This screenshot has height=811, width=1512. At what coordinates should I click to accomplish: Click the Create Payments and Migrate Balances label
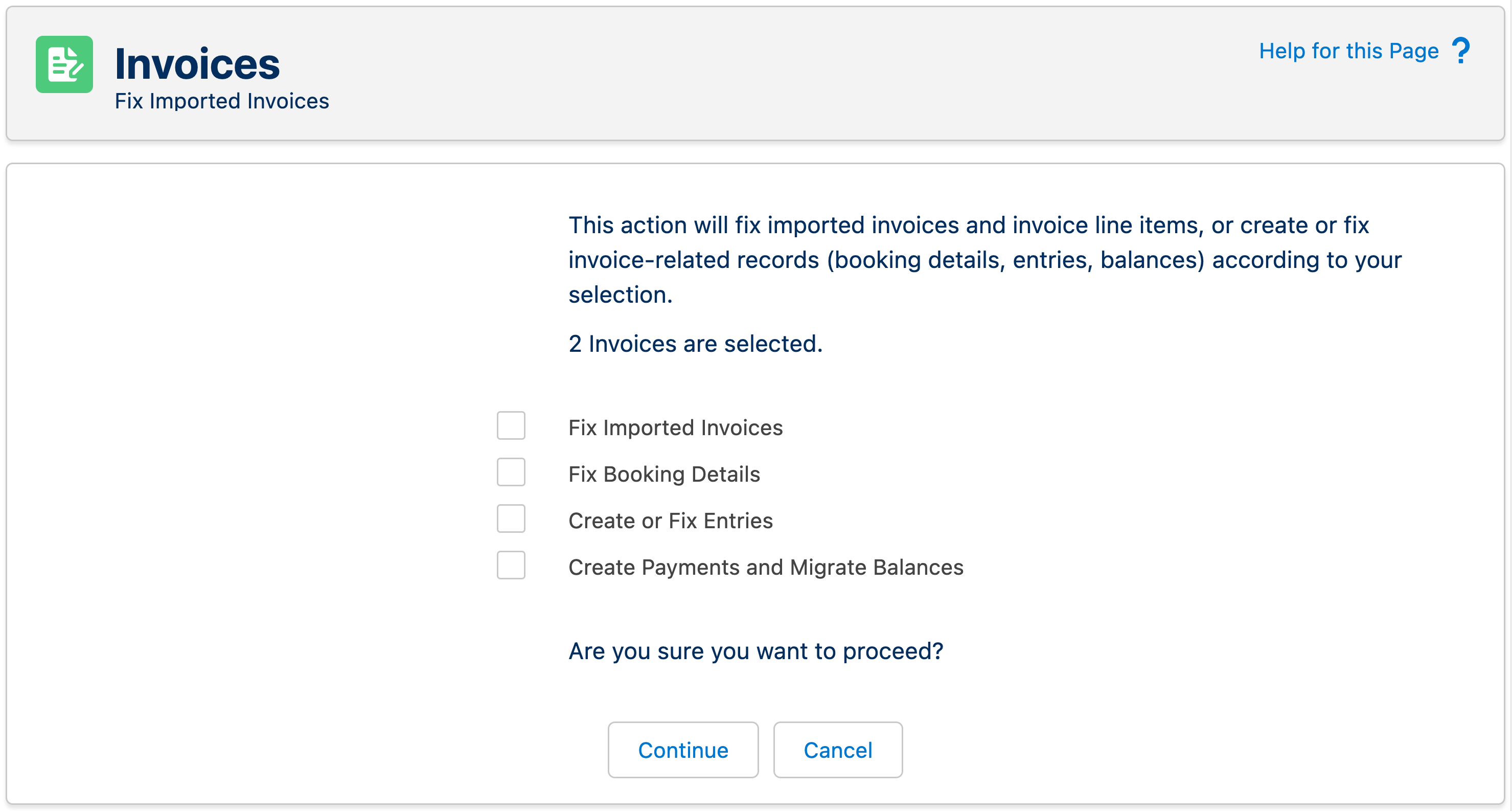(765, 567)
